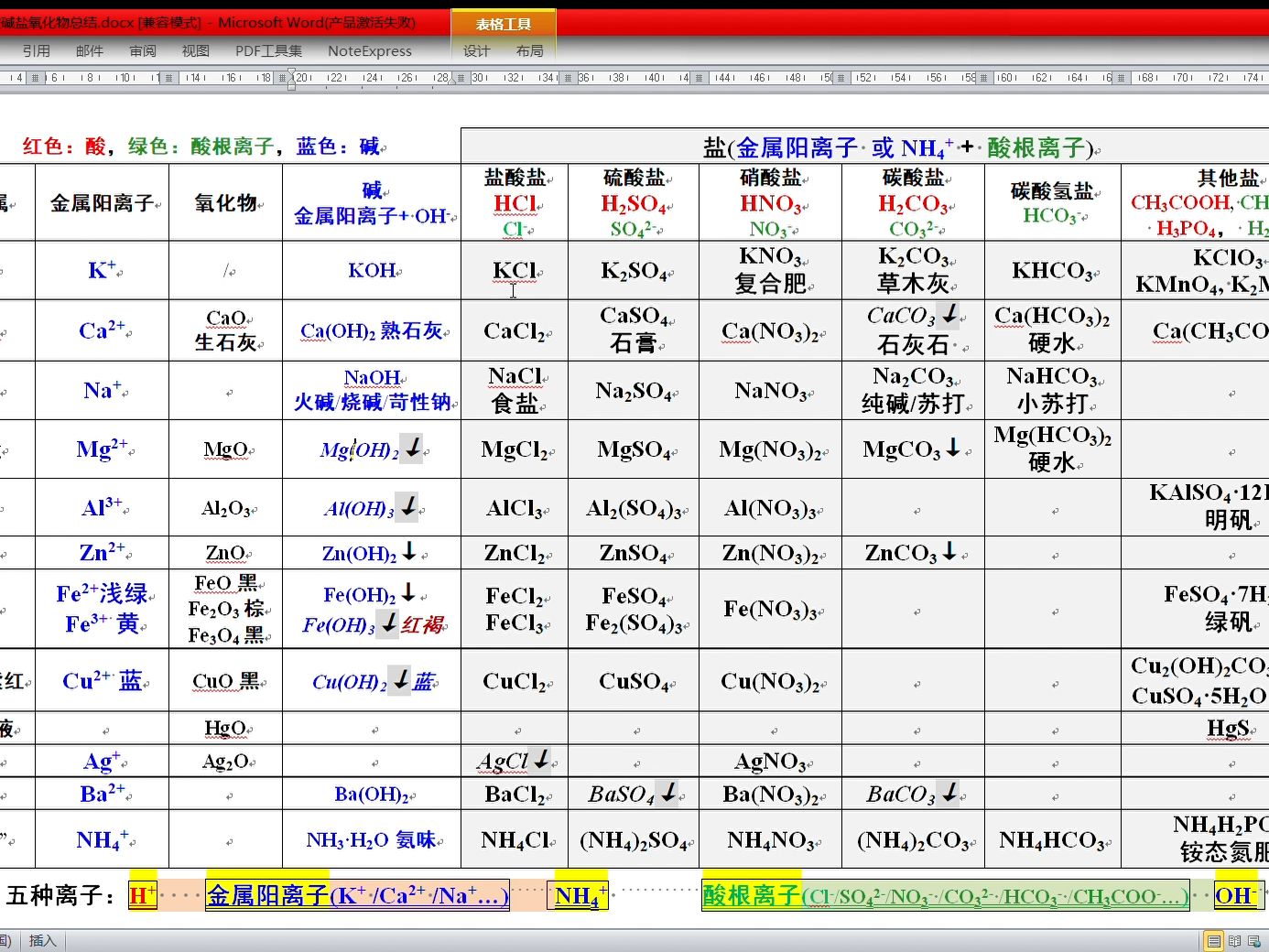This screenshot has width=1269, height=952.
Task: Click the first-line indent marker on ruler
Action: pyautogui.click(x=292, y=73)
